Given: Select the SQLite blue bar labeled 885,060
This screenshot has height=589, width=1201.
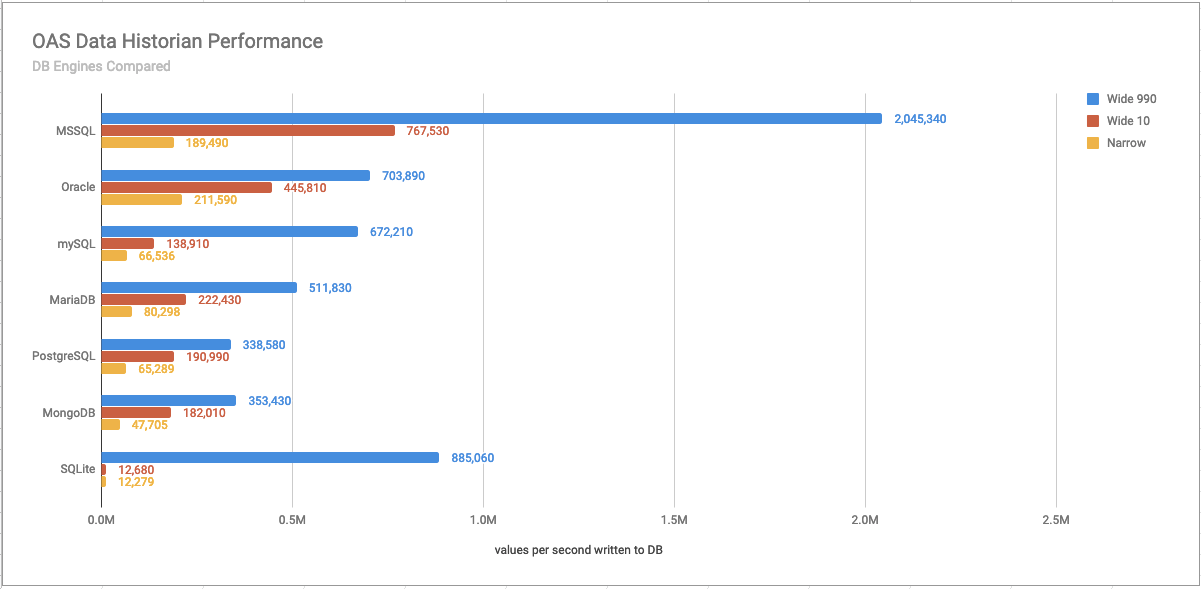Looking at the screenshot, I should click(x=270, y=457).
